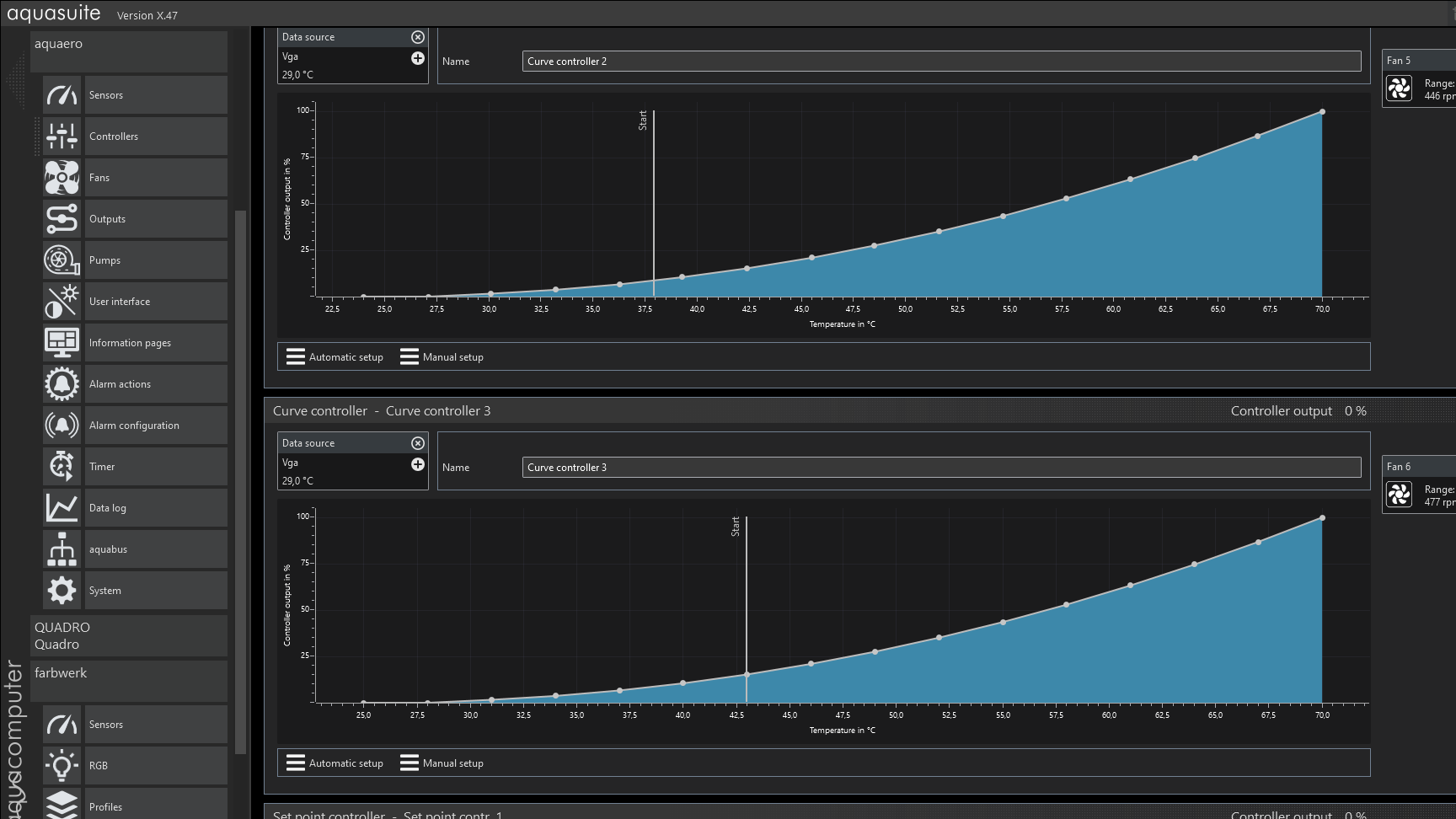Screen dimensions: 1456x819
Task: Click the Vga data source in controller 3
Action: coord(290,463)
